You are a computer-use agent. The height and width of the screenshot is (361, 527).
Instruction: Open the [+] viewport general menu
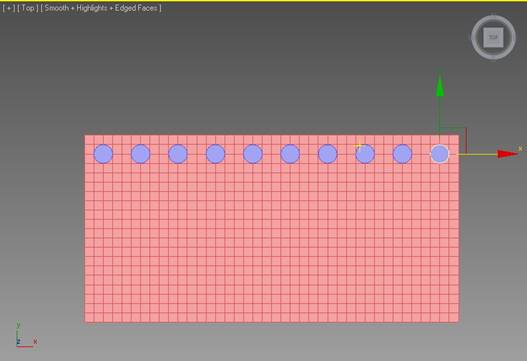[x=9, y=8]
